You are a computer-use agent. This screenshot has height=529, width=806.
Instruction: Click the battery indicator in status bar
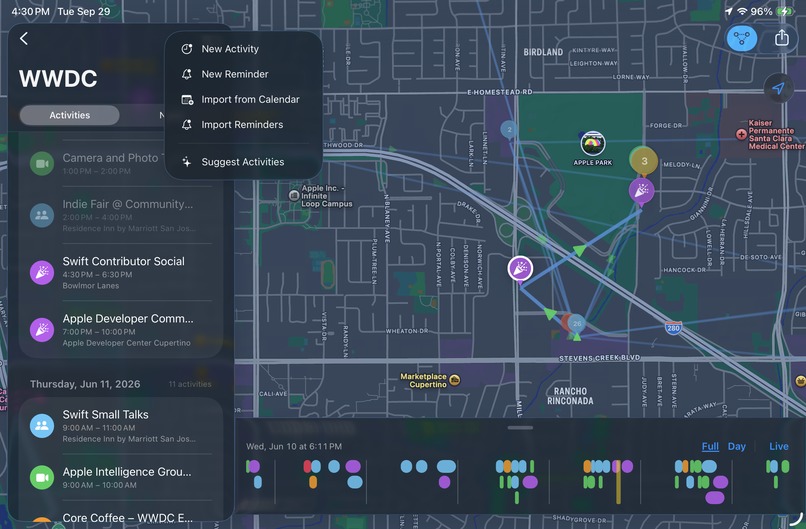[785, 11]
